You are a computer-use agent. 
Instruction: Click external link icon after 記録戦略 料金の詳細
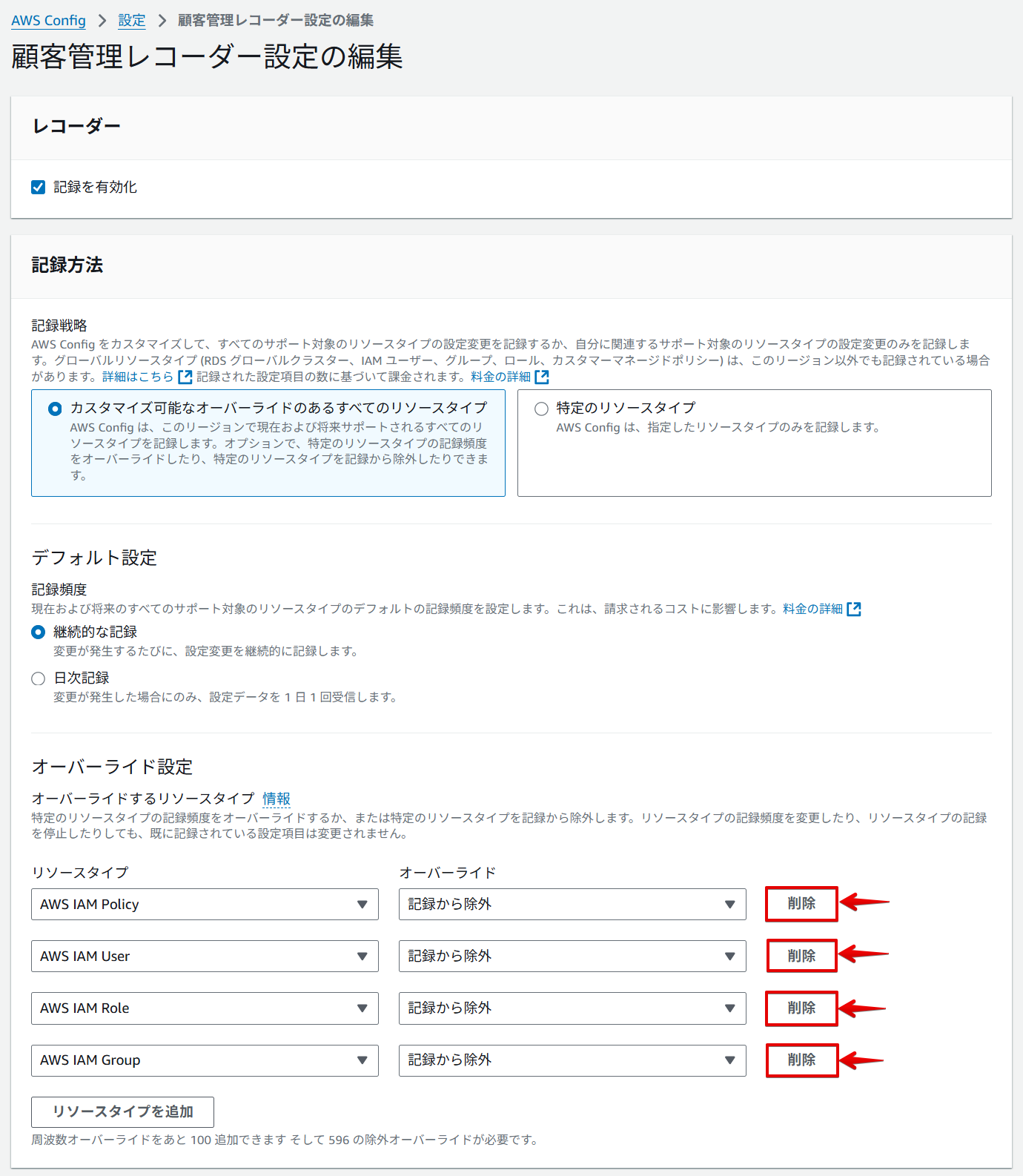click(x=542, y=377)
